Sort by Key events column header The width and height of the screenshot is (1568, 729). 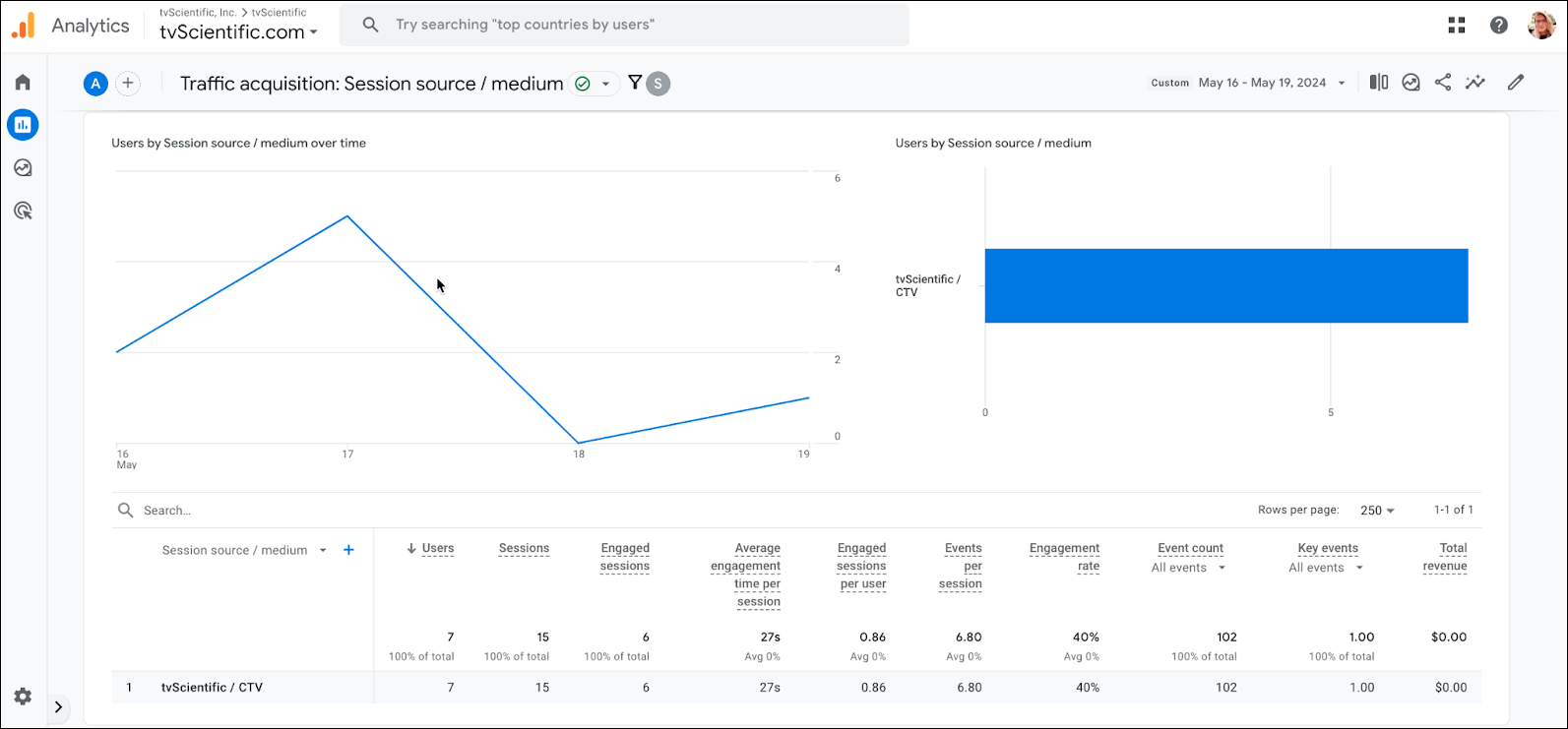[1328, 548]
